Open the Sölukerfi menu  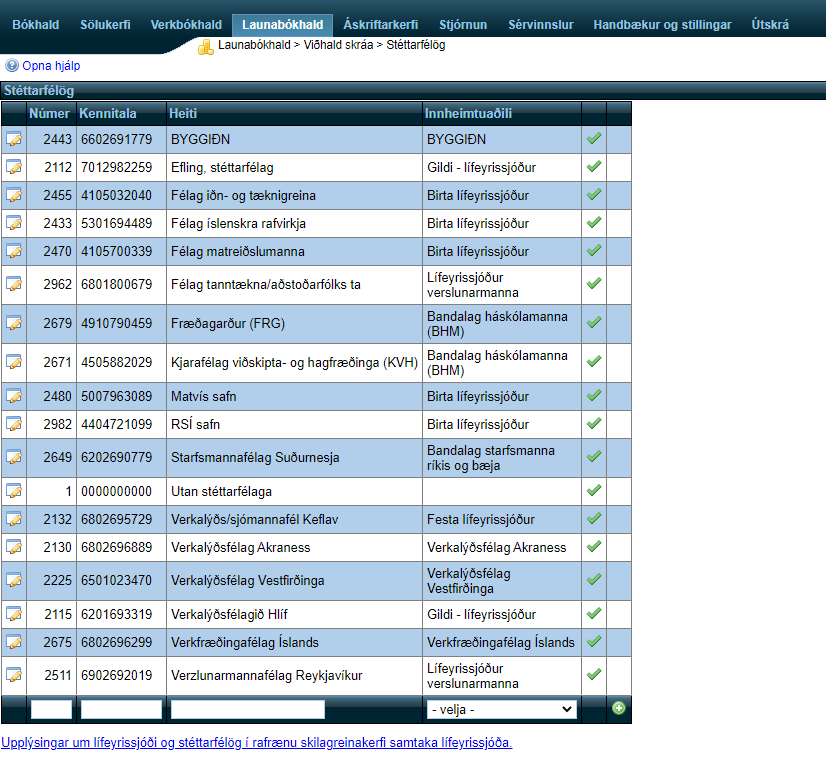pyautogui.click(x=105, y=24)
